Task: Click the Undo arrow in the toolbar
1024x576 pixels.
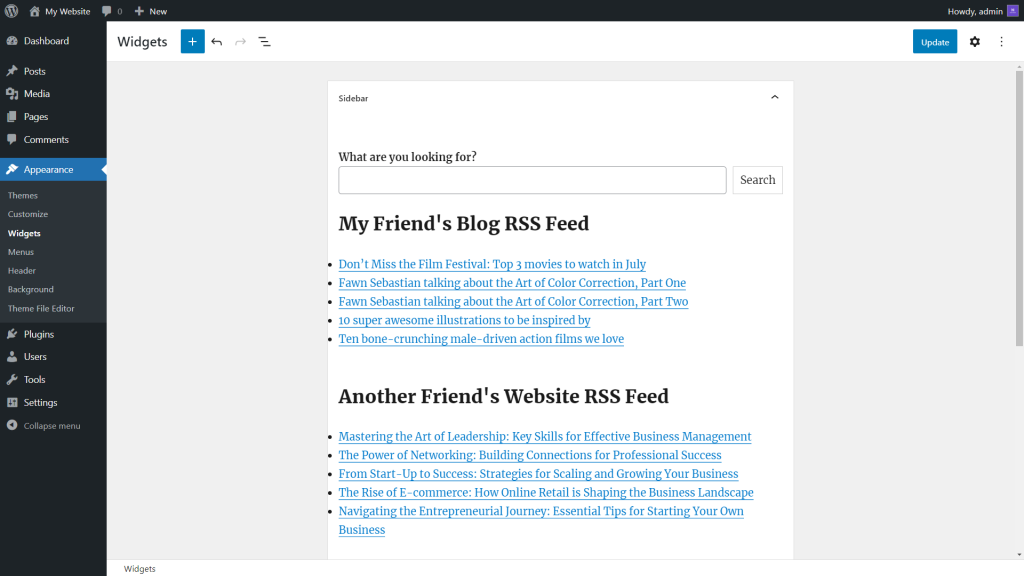Action: [x=217, y=41]
